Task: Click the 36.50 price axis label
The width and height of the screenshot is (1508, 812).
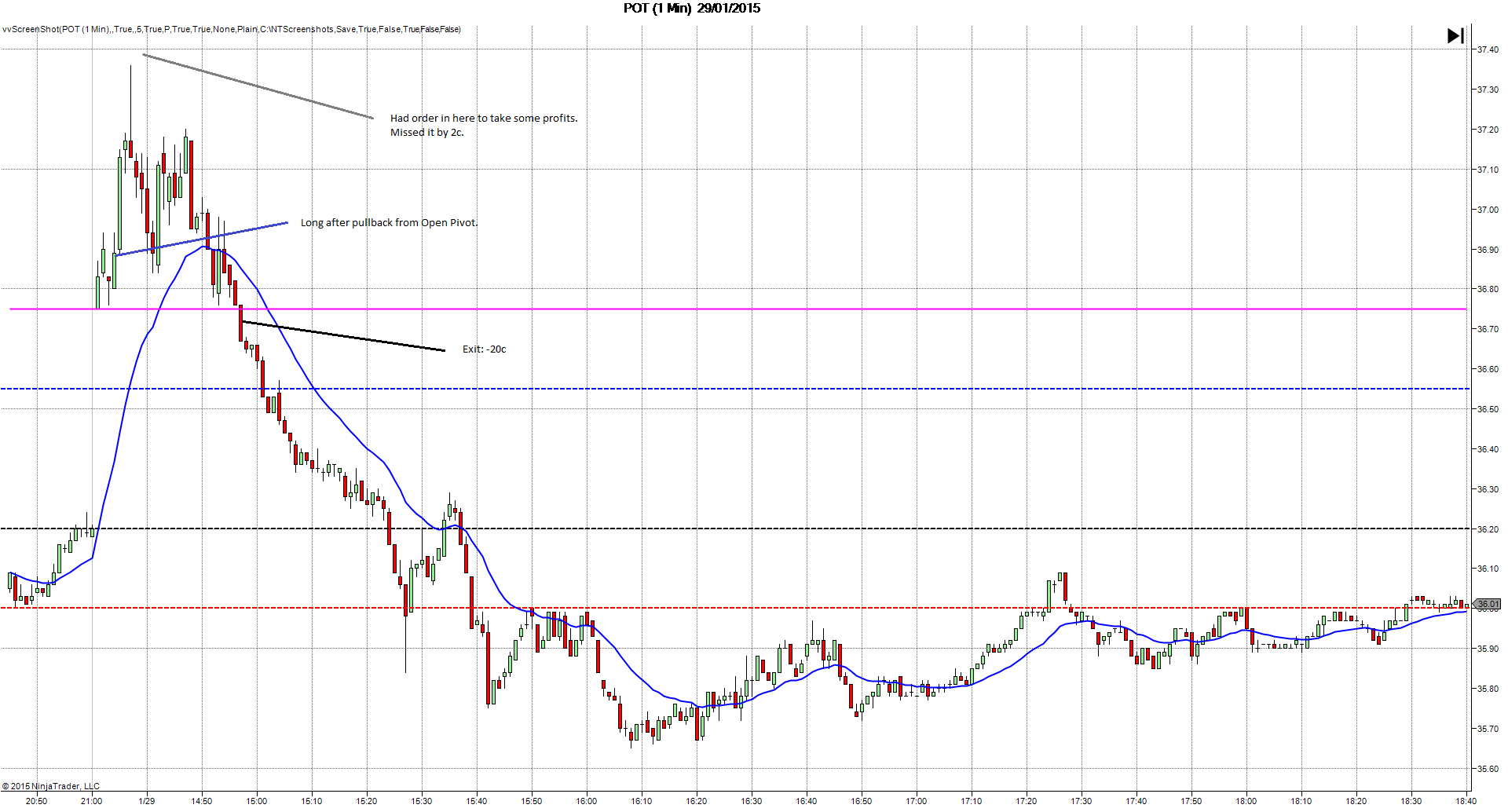Action: pos(1488,410)
